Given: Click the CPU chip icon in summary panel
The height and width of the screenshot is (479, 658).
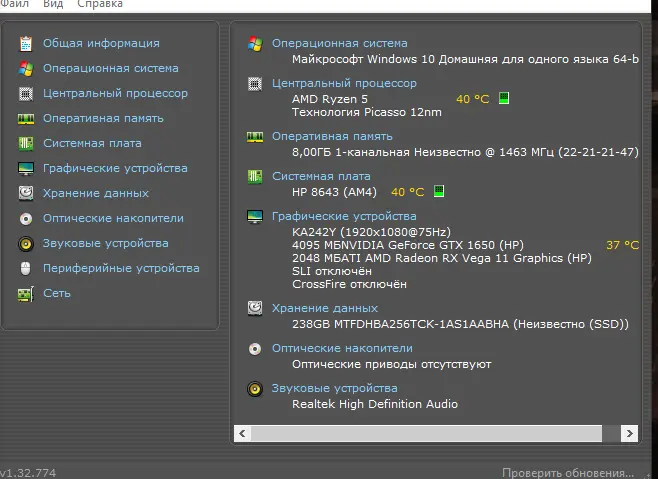Looking at the screenshot, I should coord(255,84).
